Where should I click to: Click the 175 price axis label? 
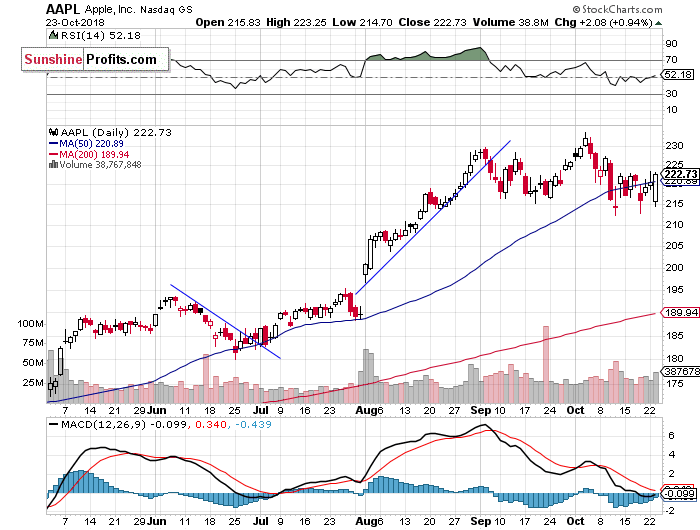(x=674, y=383)
